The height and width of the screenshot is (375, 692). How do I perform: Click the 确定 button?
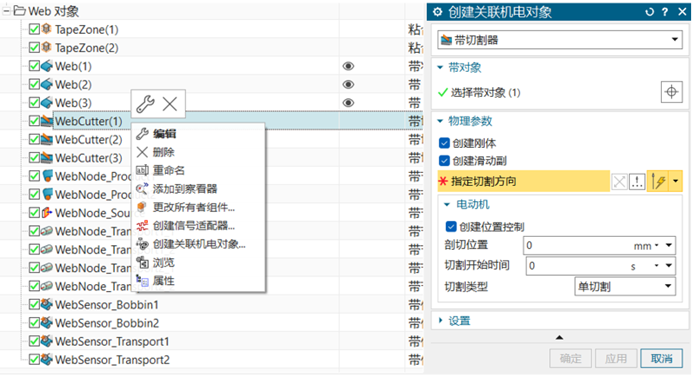[570, 358]
